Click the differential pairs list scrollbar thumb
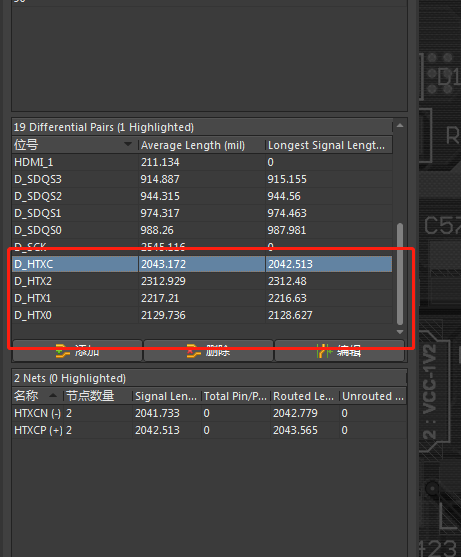461x557 pixels. (400, 274)
